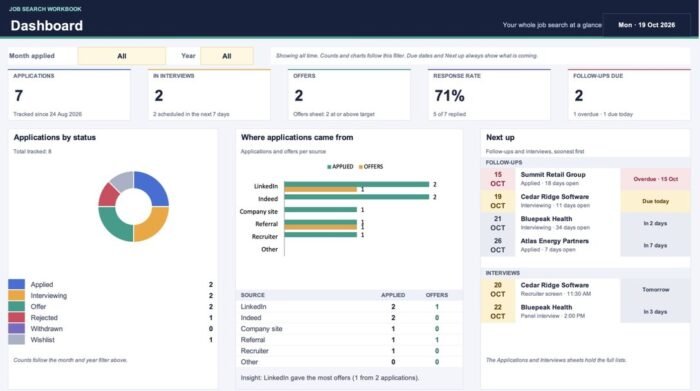Click the Follow-ups Due card

[629, 94]
